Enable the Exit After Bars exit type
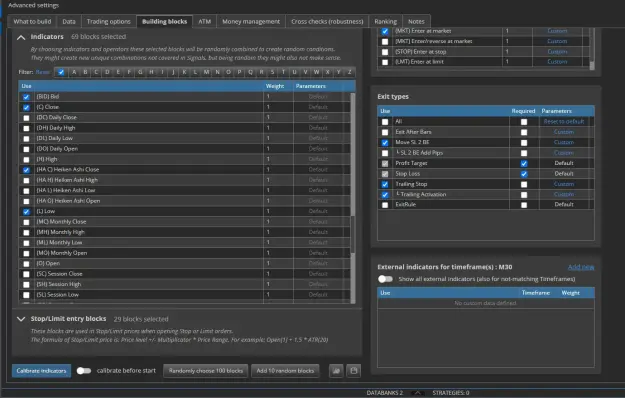The height and width of the screenshot is (398, 625). click(x=385, y=132)
